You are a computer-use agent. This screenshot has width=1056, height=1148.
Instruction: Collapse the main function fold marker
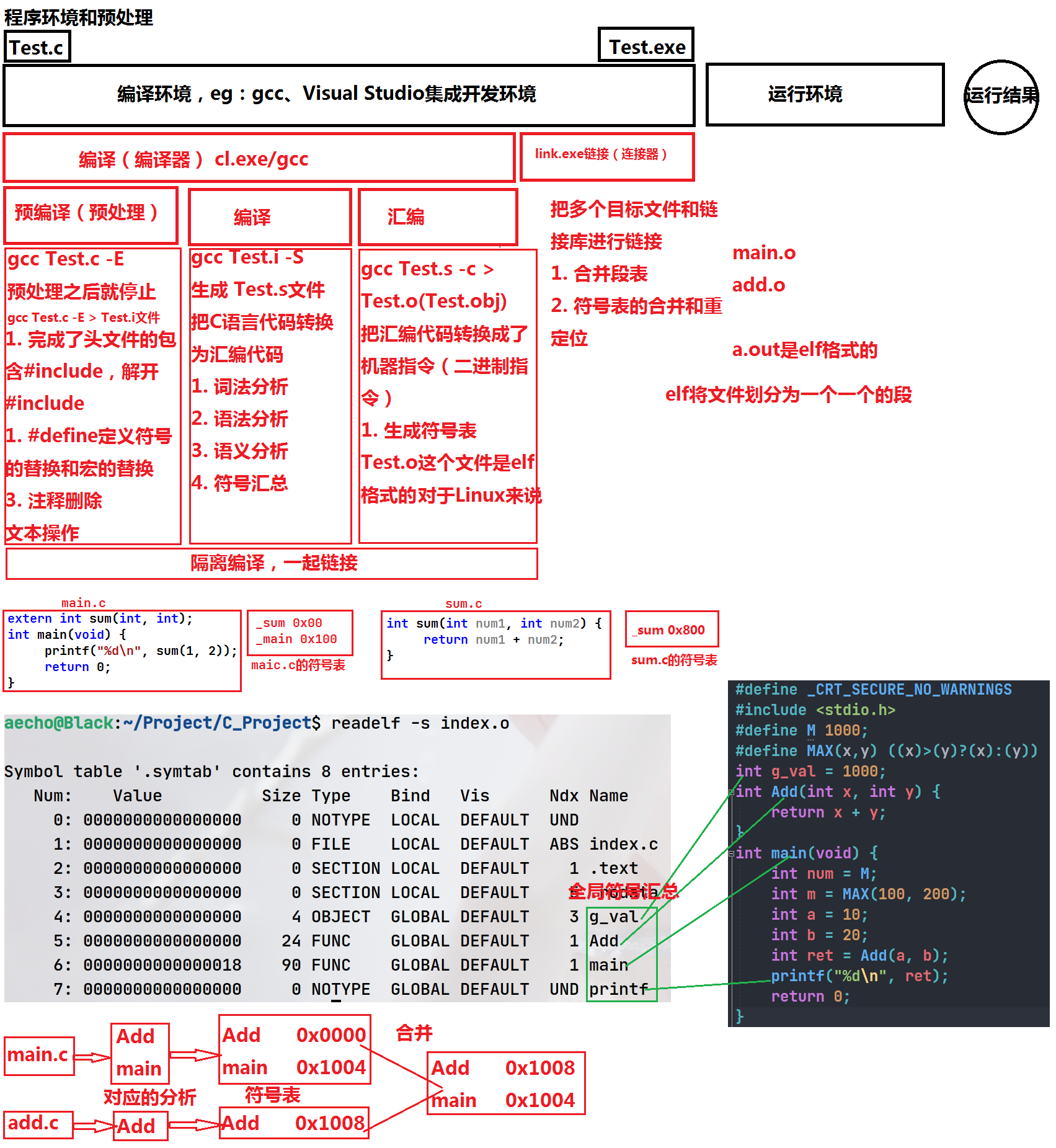pos(731,853)
